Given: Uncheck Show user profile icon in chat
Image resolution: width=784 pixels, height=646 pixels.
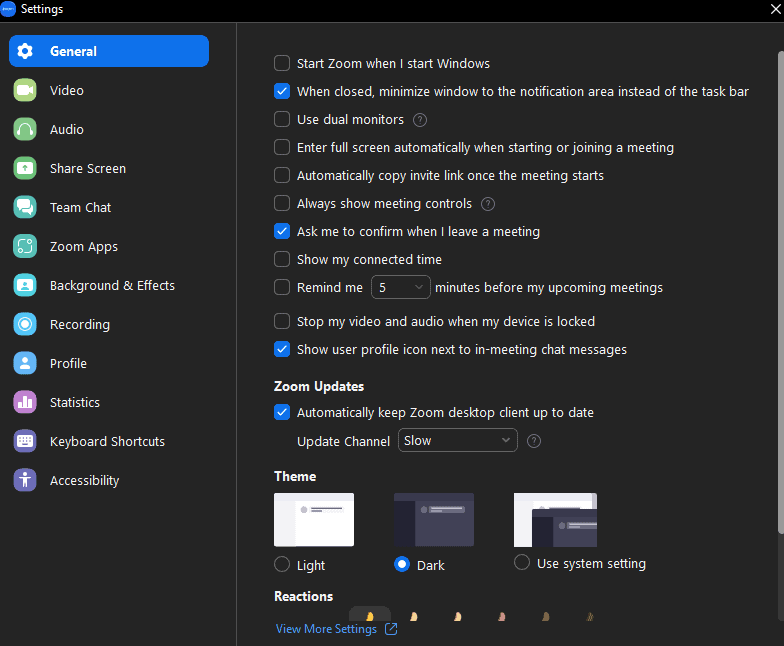Looking at the screenshot, I should [x=282, y=349].
